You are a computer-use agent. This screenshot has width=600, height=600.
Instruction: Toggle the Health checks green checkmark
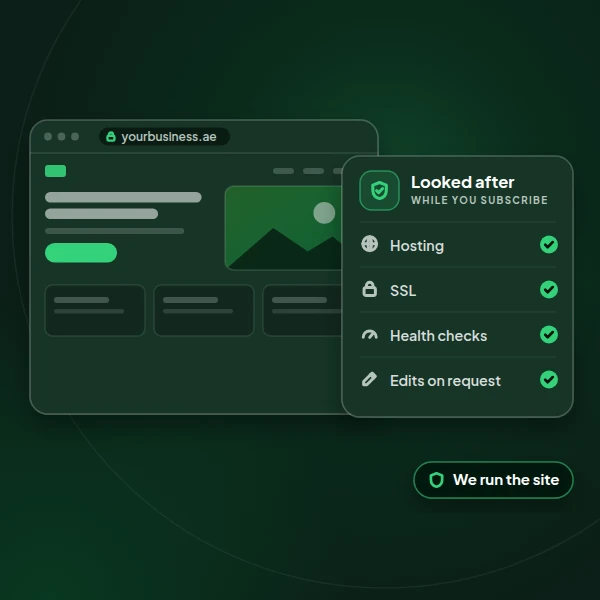point(549,334)
